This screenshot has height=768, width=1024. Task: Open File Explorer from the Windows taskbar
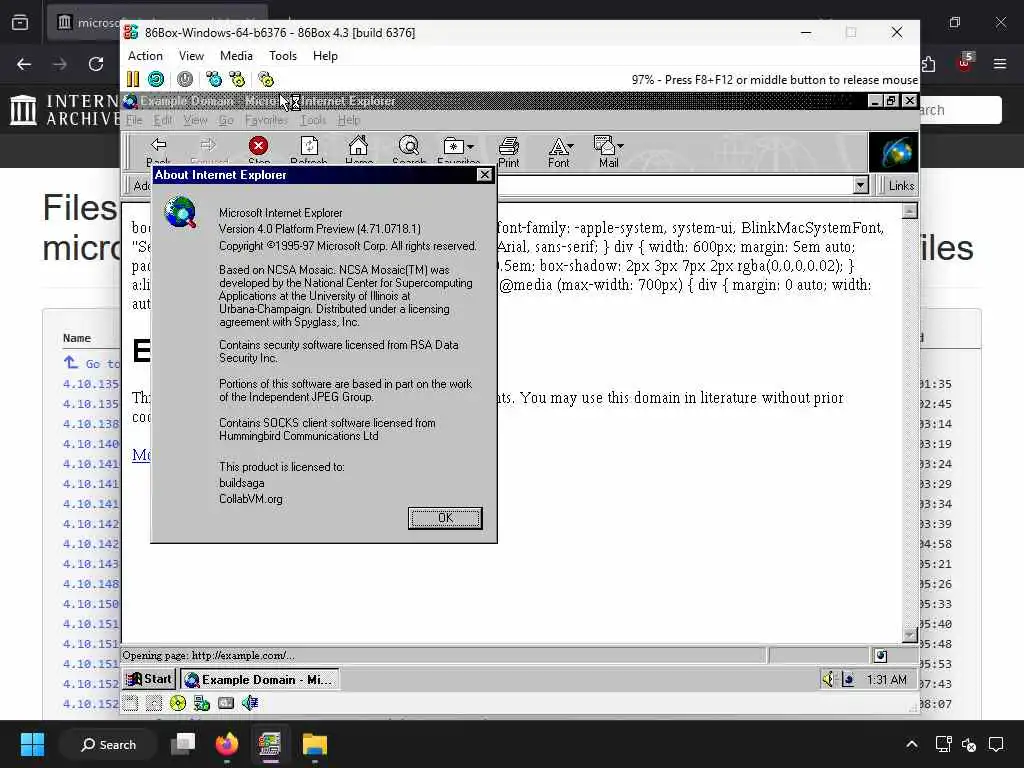[x=315, y=744]
